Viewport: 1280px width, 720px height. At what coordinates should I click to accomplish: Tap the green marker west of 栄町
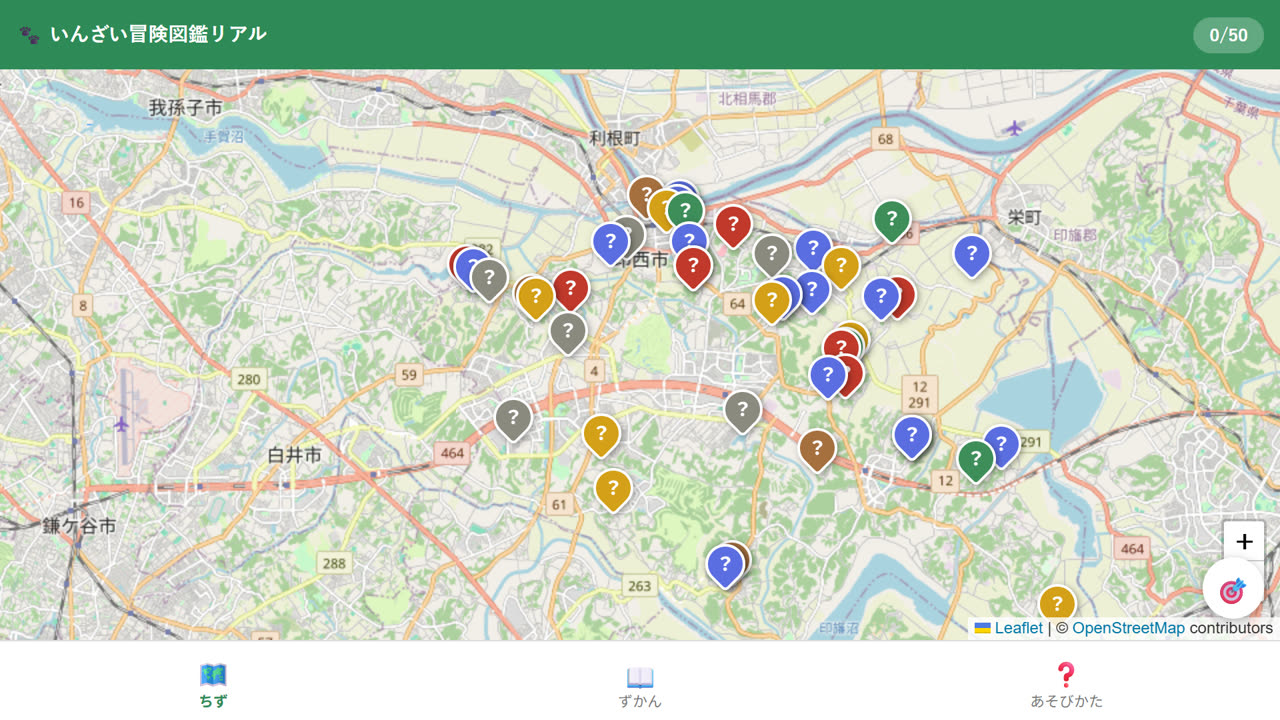(892, 220)
